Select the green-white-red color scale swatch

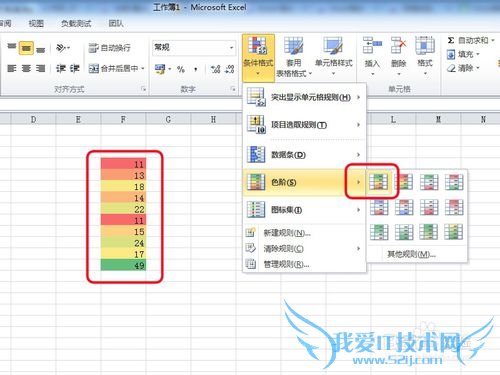(x=429, y=182)
